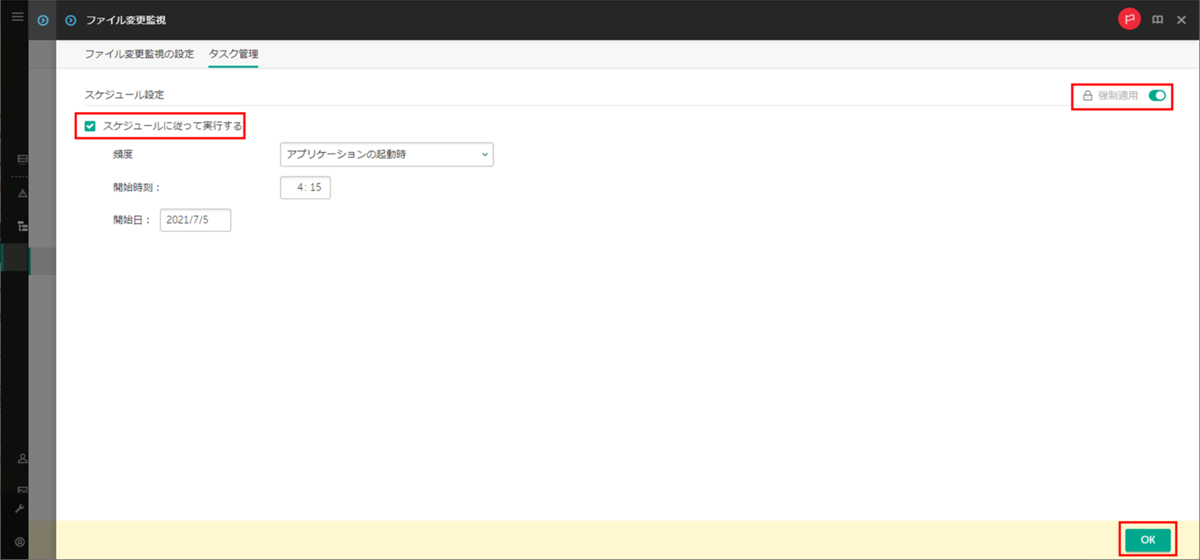Image resolution: width=1200 pixels, height=560 pixels.
Task: Open the wrench settings icon in the sidebar
Action: tap(20, 508)
